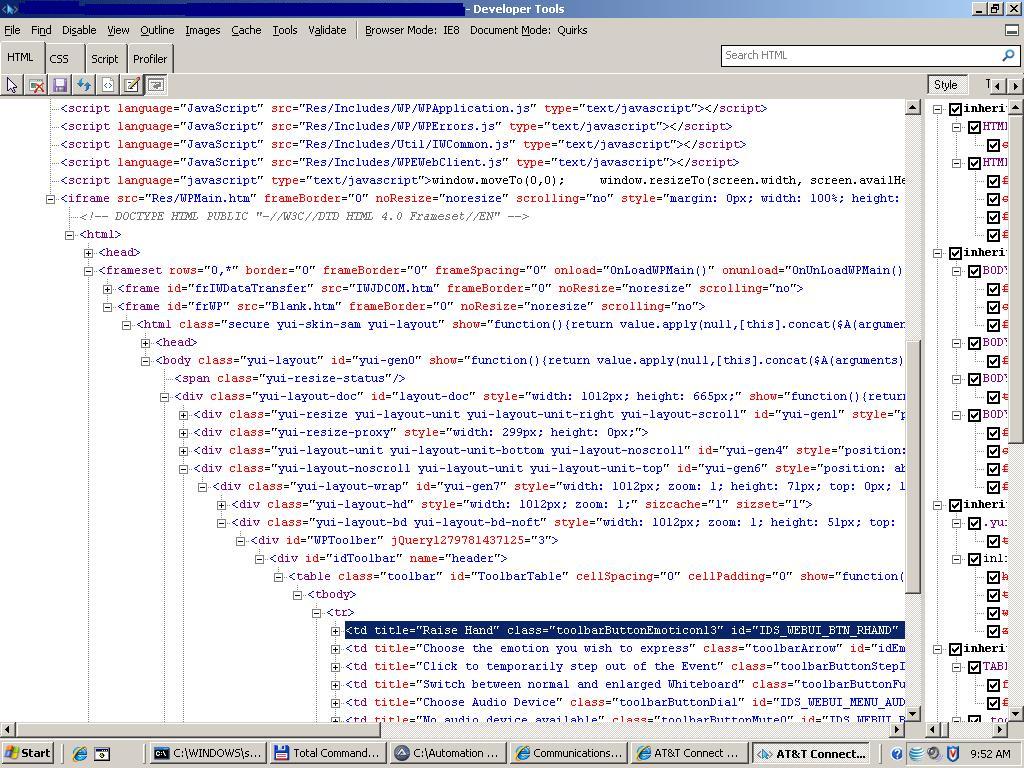This screenshot has height=768, width=1024.
Task: Click the Windows Start button
Action: [x=27, y=753]
